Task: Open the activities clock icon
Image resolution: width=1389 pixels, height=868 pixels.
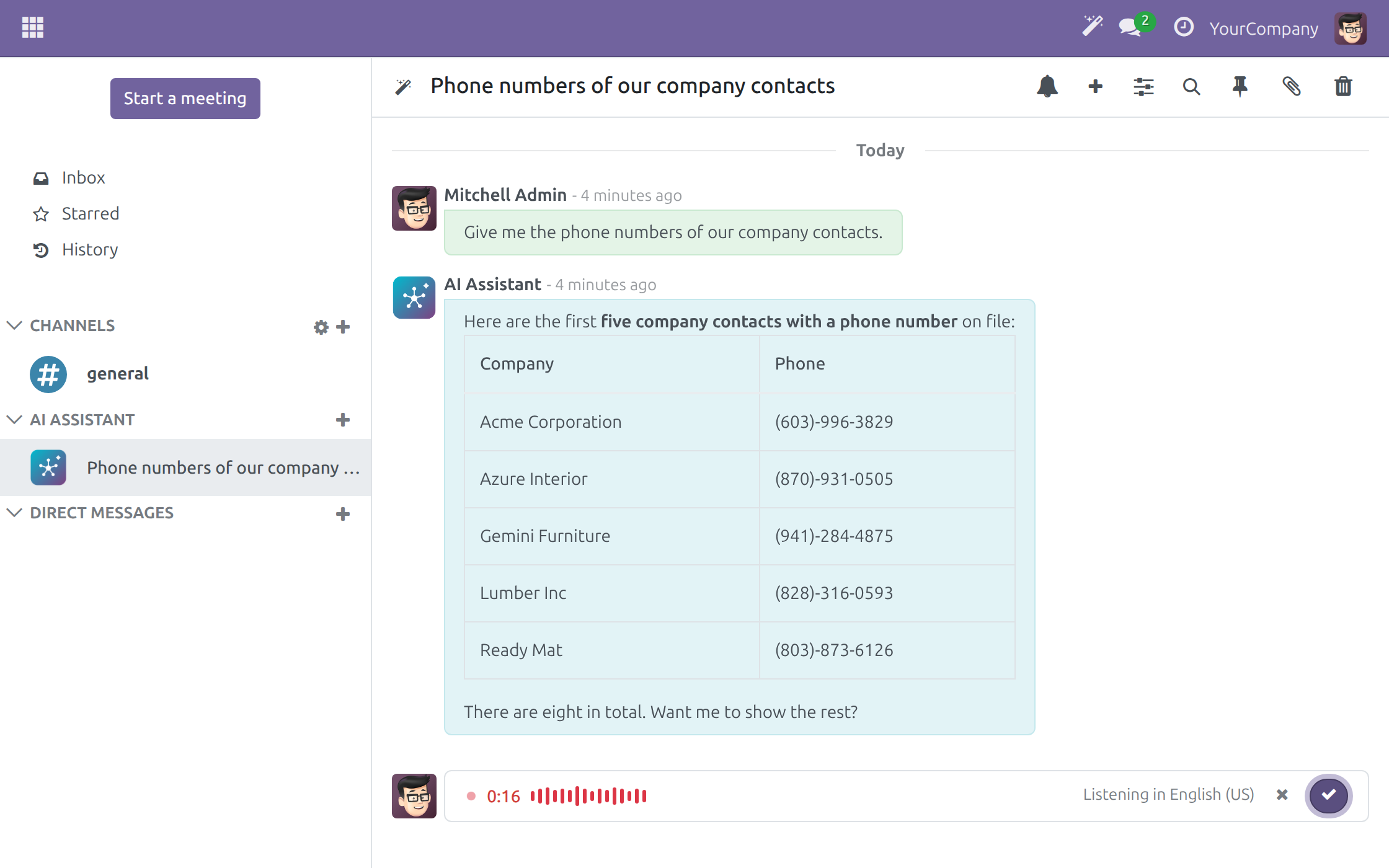Action: (1183, 27)
